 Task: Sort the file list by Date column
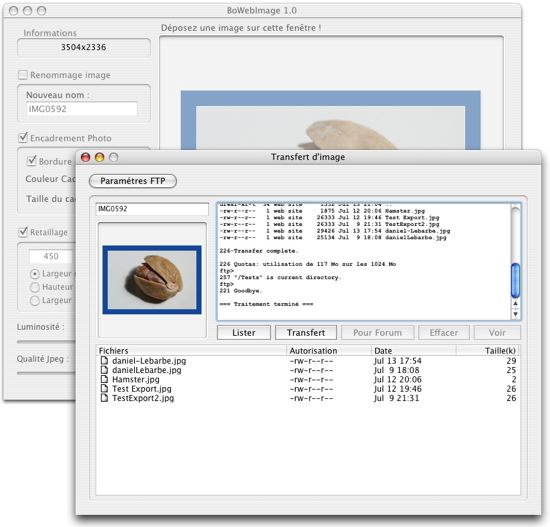tap(413, 351)
